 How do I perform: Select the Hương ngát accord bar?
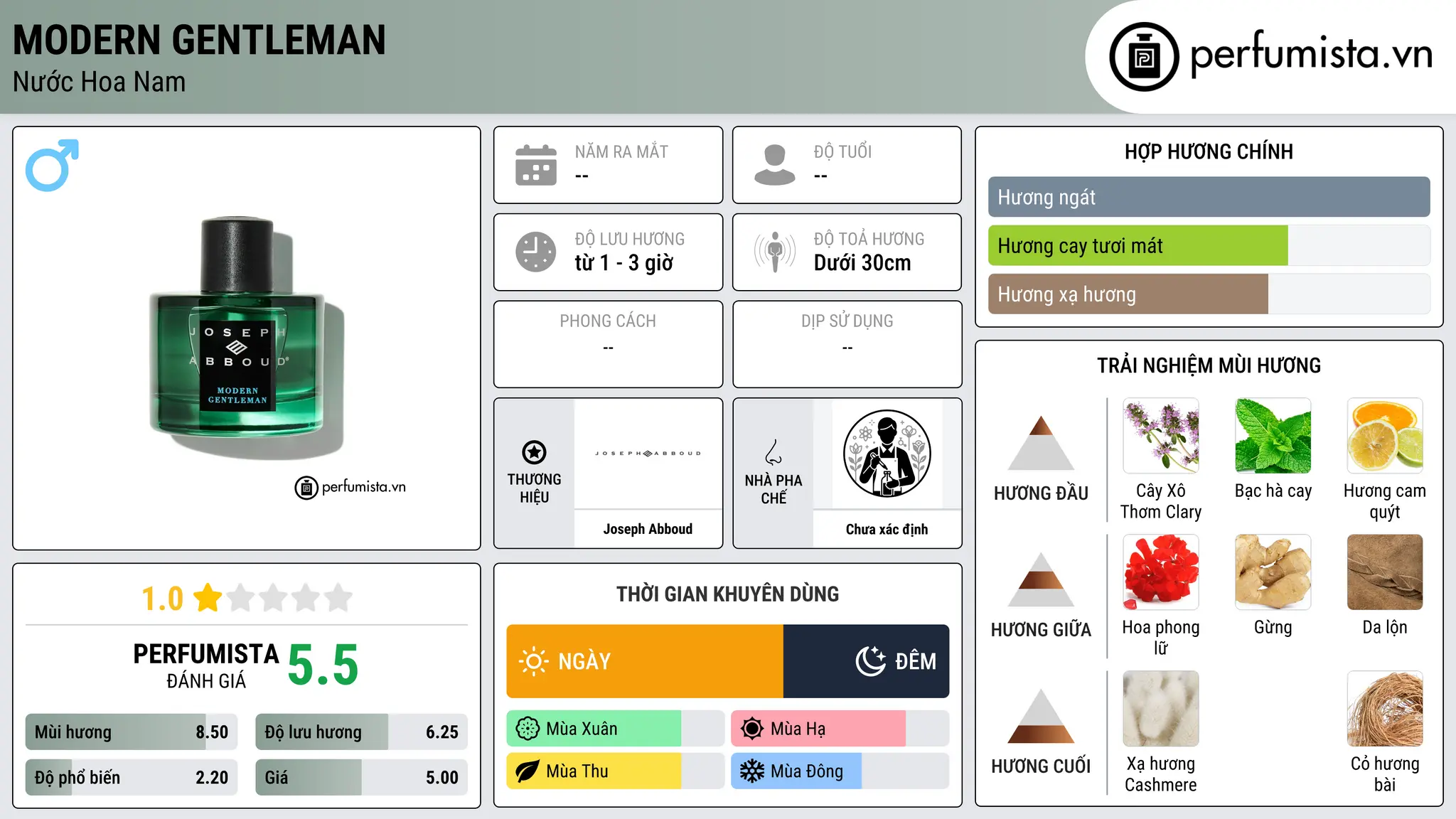(1209, 197)
